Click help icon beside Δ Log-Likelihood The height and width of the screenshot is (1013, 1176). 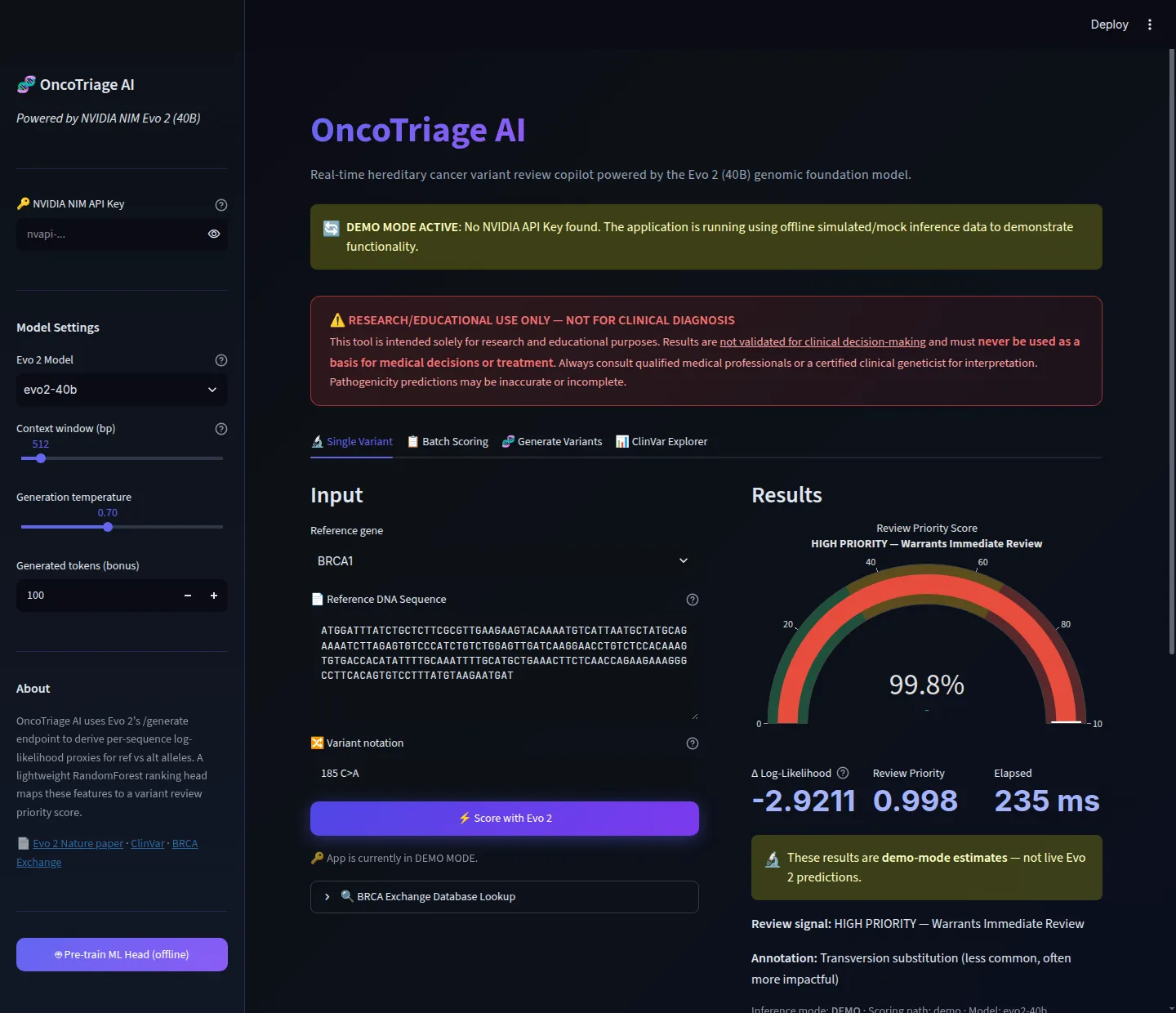pos(843,773)
